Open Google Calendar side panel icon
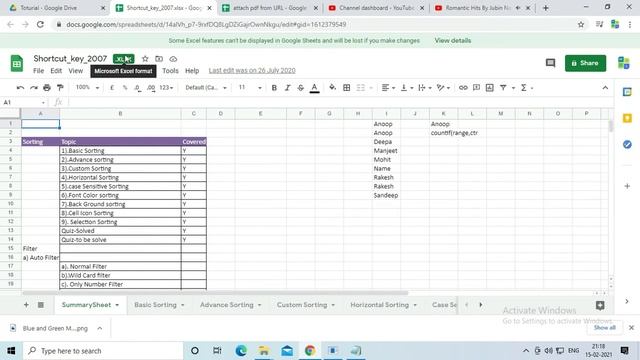 (627, 92)
